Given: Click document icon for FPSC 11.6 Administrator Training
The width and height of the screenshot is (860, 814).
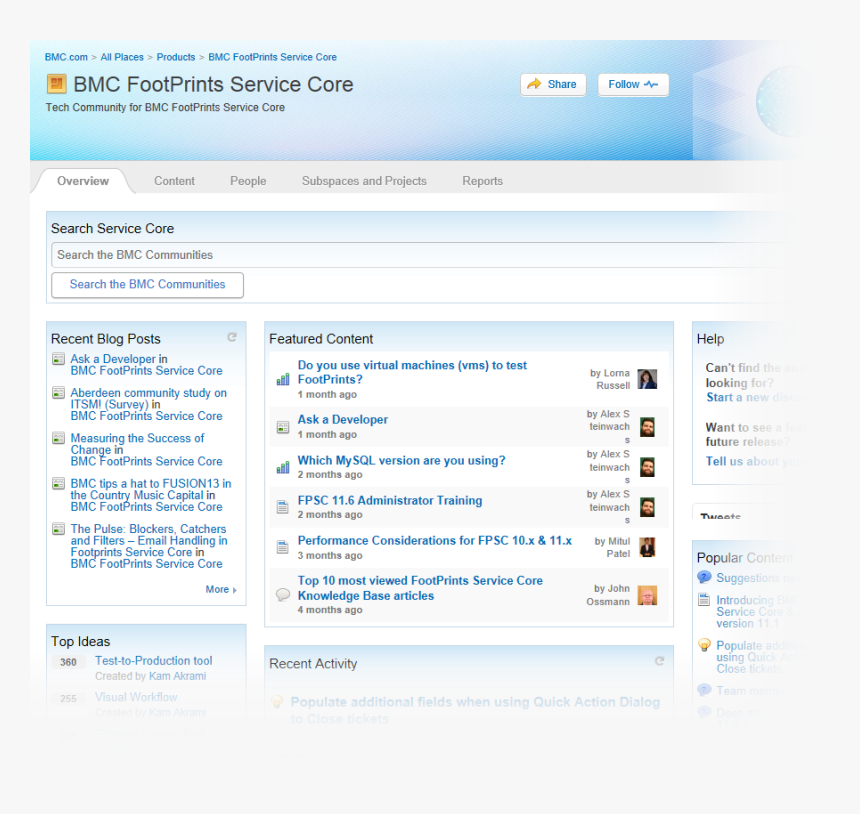Looking at the screenshot, I should click(283, 507).
